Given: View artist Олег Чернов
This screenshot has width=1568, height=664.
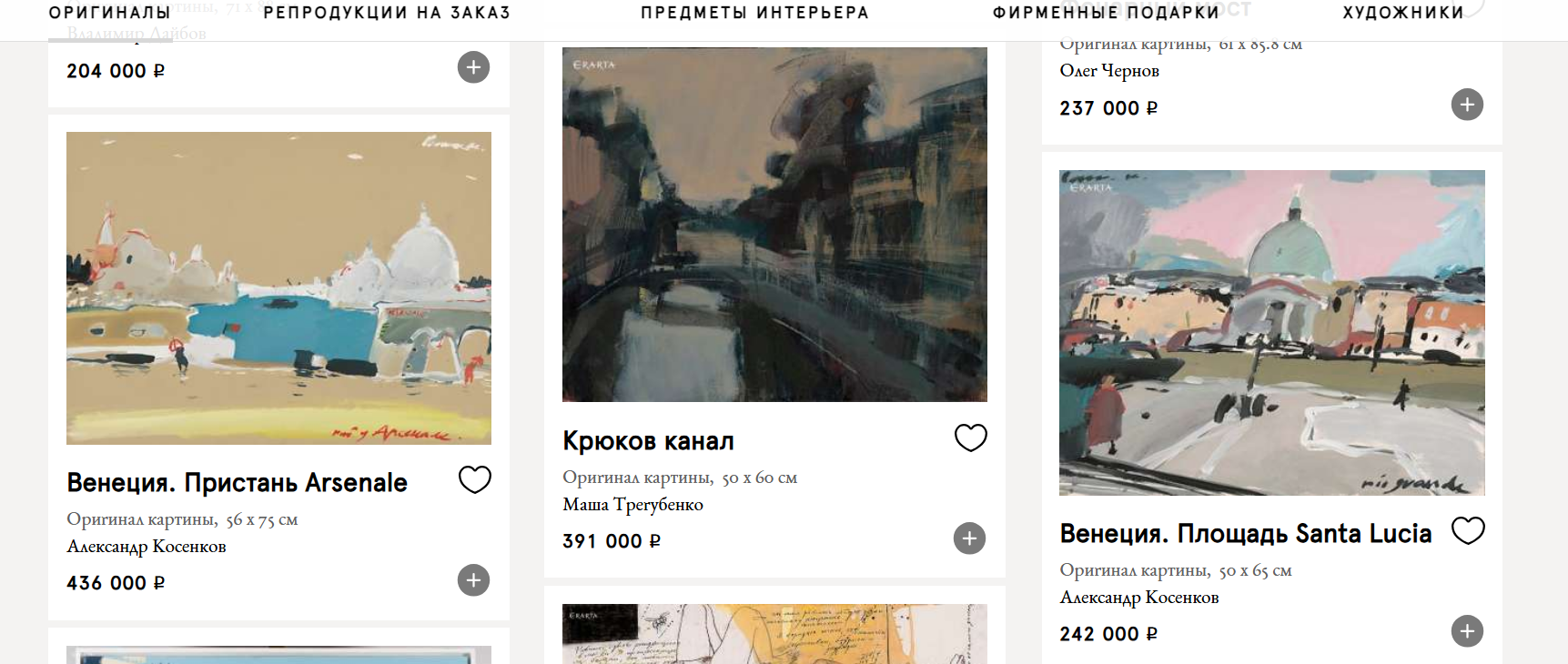Looking at the screenshot, I should tap(1109, 71).
